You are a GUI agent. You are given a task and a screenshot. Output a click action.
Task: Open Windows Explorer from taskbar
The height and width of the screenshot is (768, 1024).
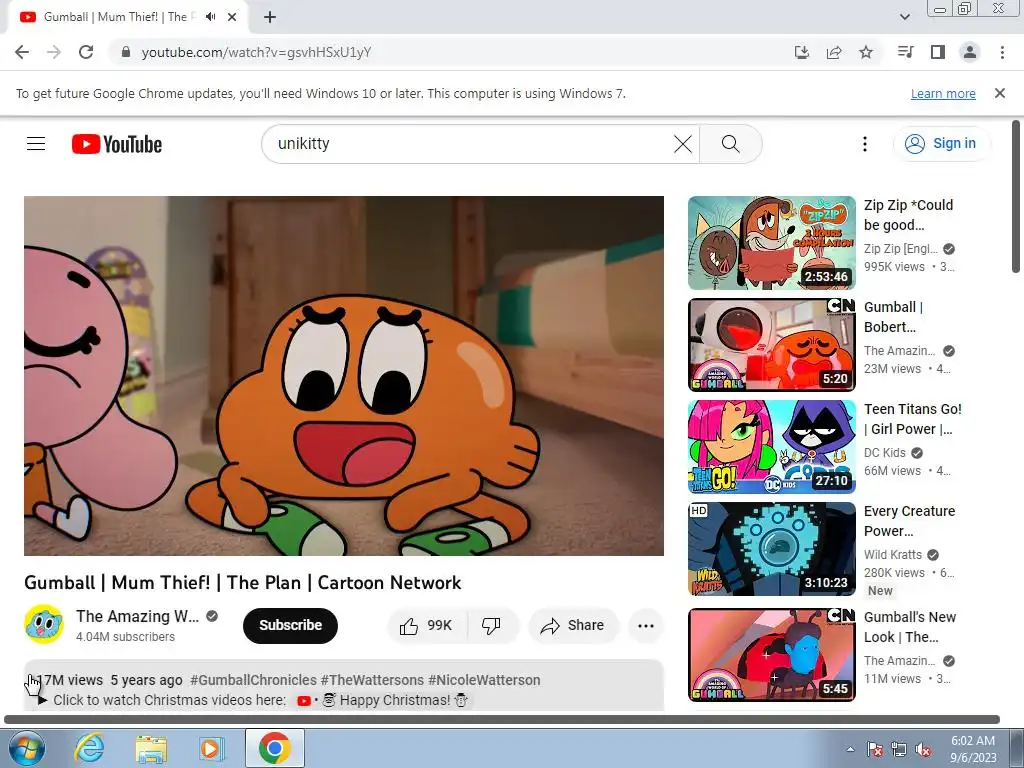[151, 748]
